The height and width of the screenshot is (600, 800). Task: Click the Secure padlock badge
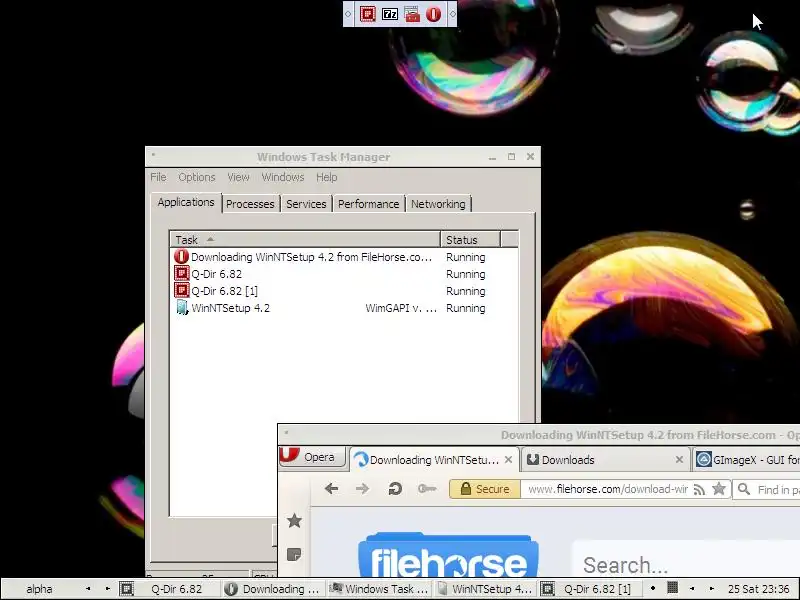(485, 489)
